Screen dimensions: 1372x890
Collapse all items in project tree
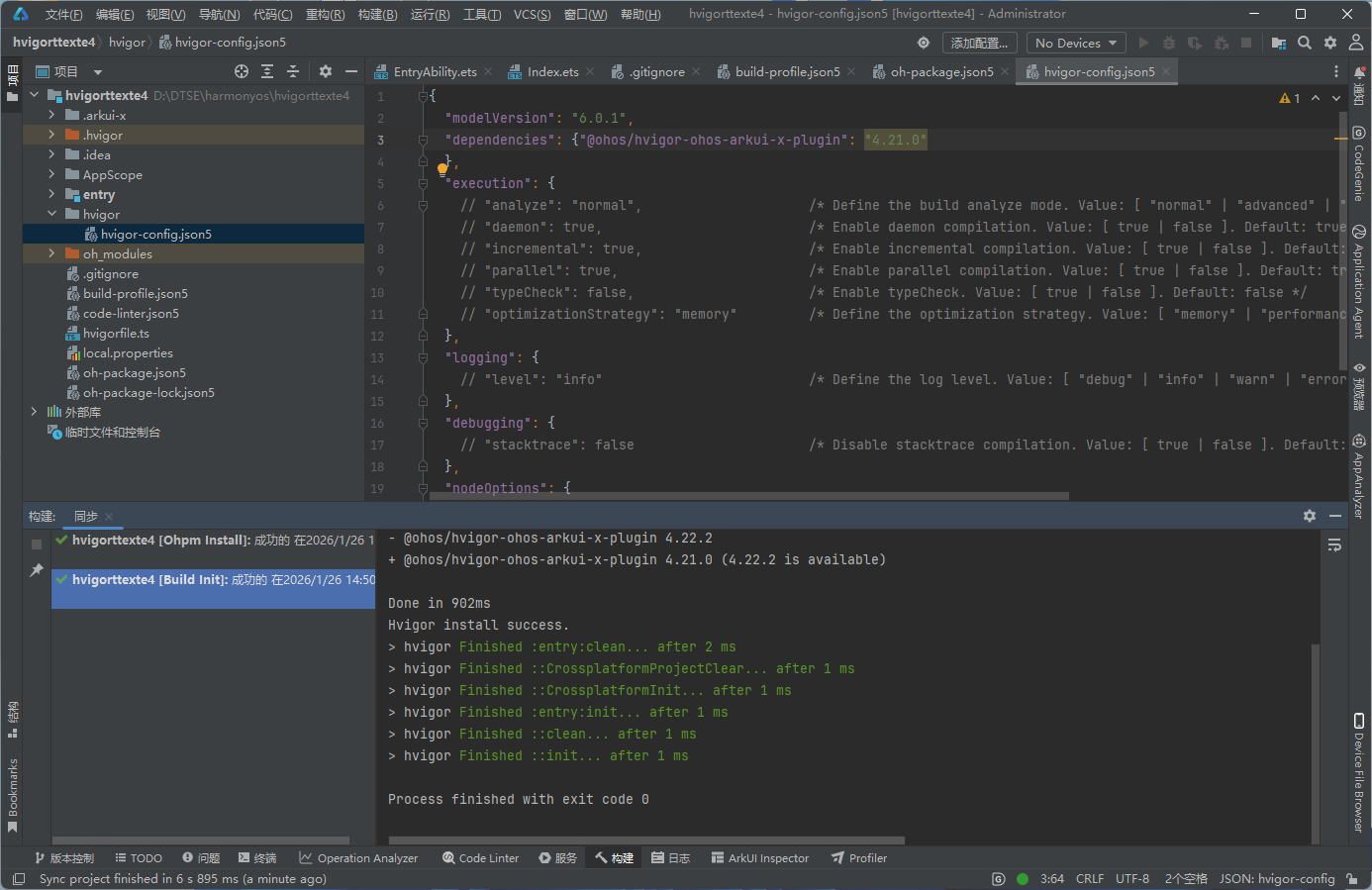pos(293,71)
